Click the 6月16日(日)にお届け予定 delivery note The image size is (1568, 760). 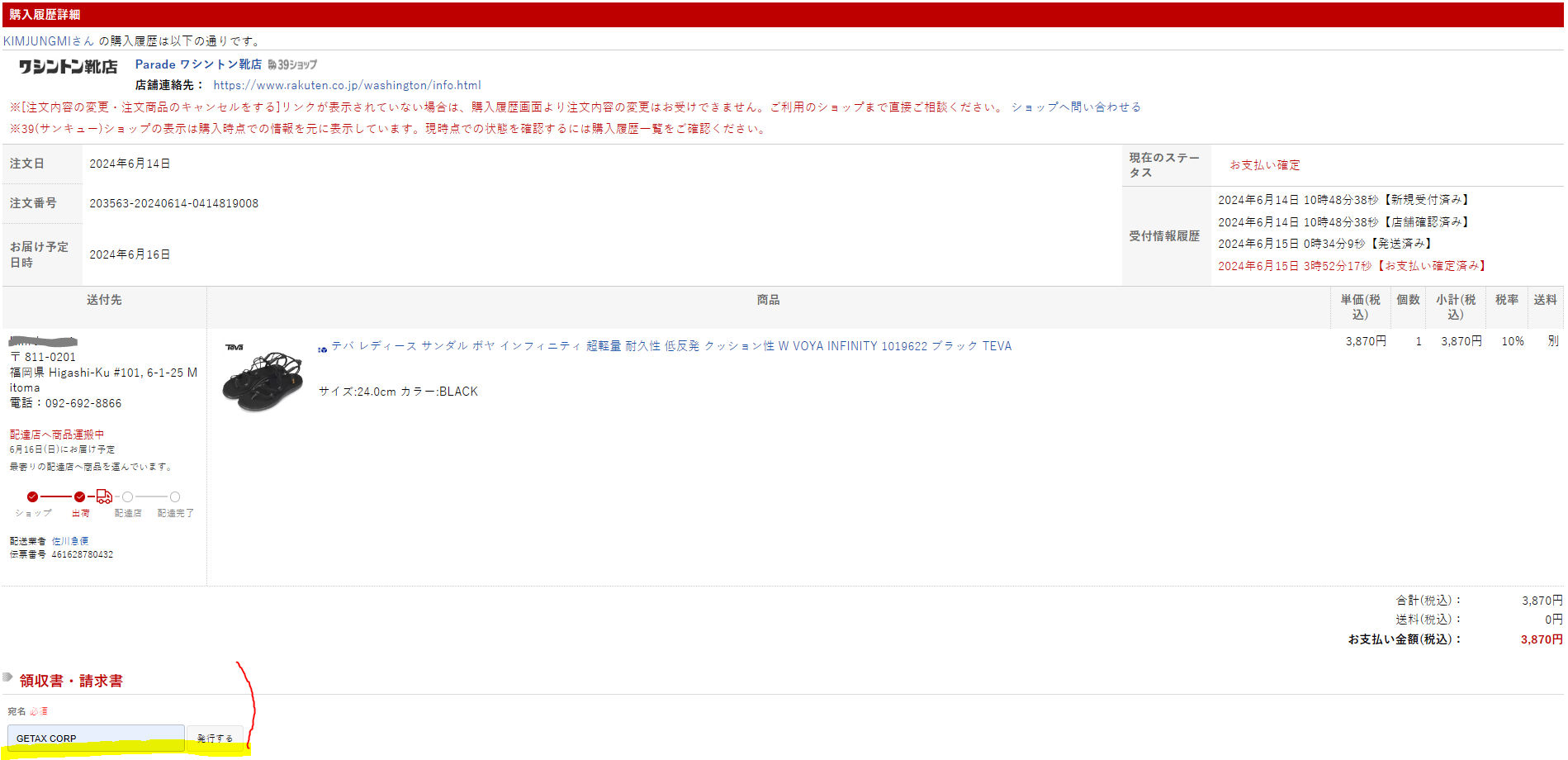[62, 449]
